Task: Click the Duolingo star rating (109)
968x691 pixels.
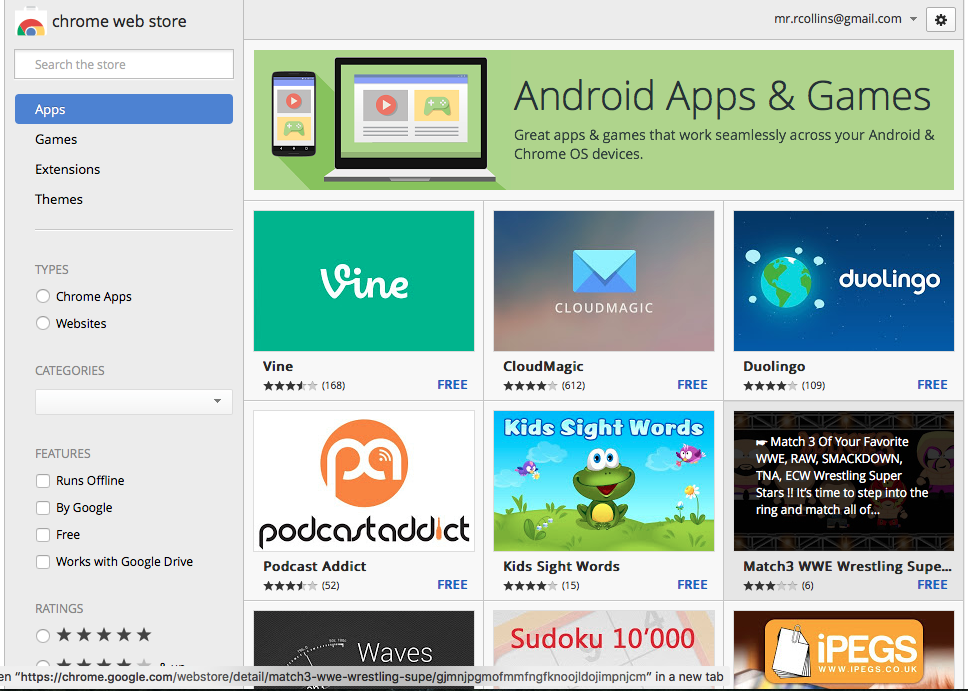Action: 784,386
